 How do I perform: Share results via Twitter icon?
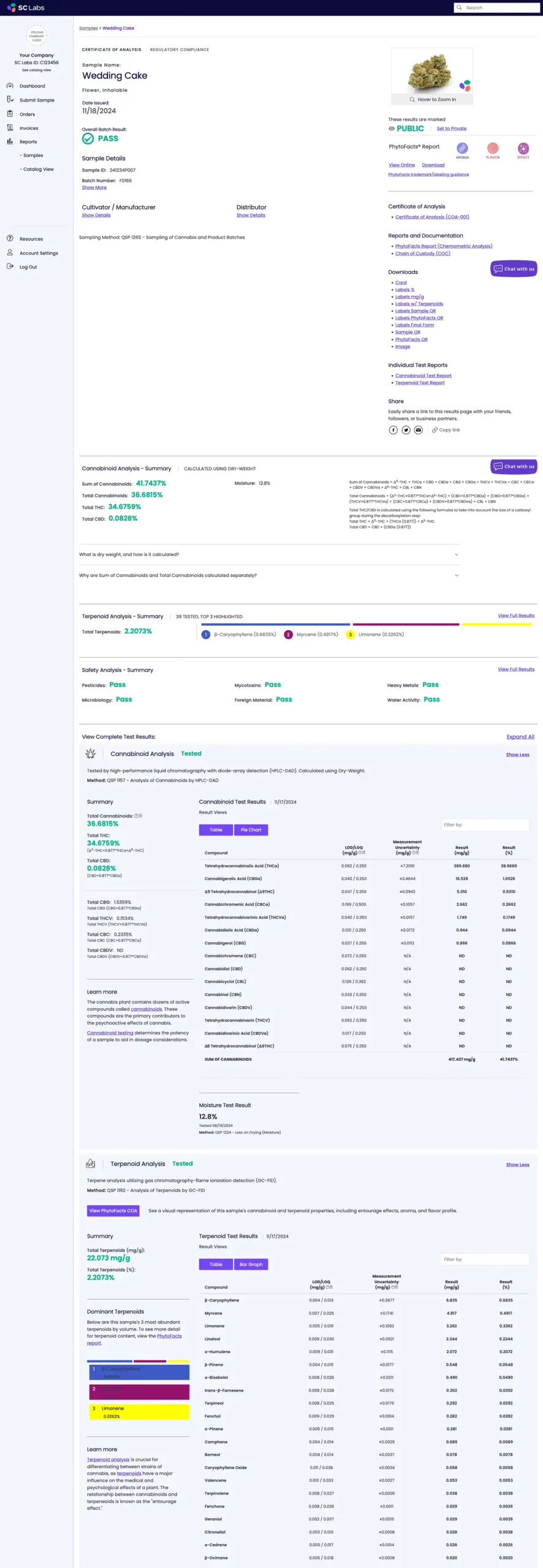[x=406, y=430]
